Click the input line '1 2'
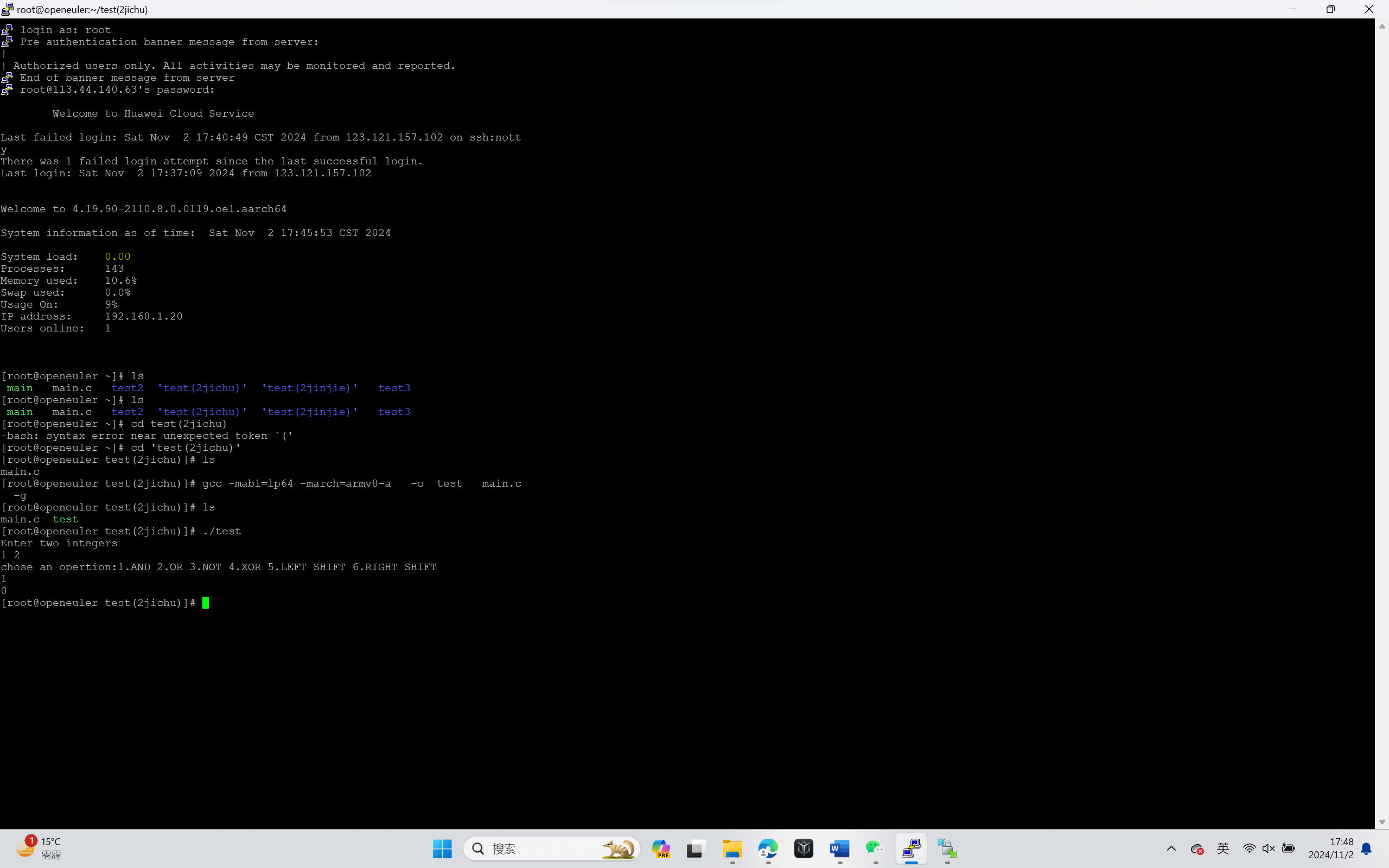Image resolution: width=1389 pixels, height=868 pixels. pyautogui.click(x=10, y=555)
